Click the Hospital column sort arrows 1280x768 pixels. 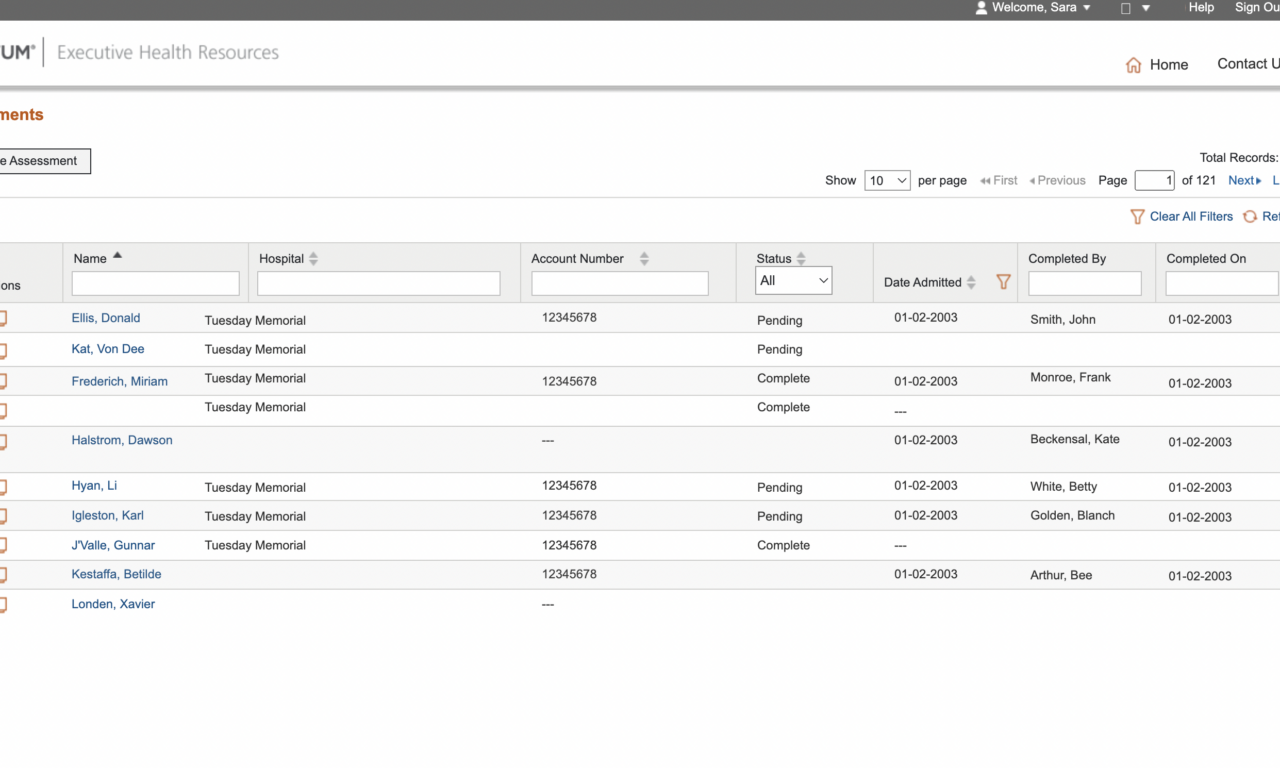click(x=313, y=259)
